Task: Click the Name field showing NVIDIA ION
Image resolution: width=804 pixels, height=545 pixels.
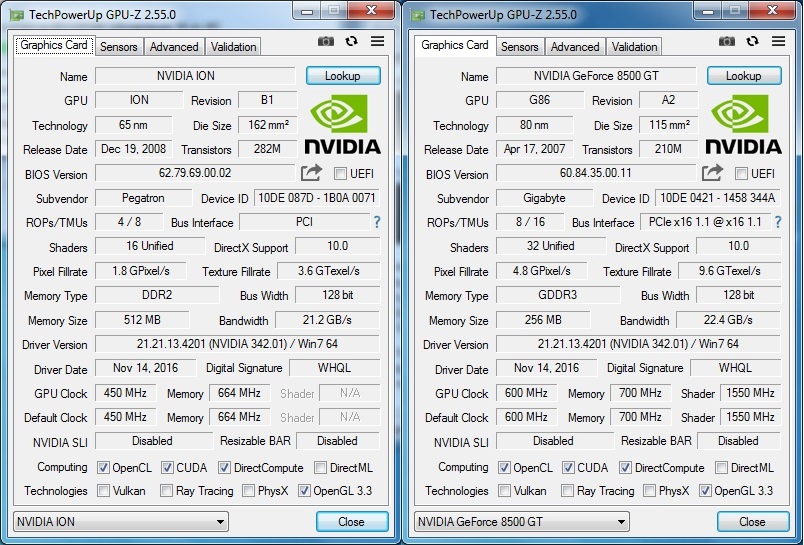Action: point(195,76)
